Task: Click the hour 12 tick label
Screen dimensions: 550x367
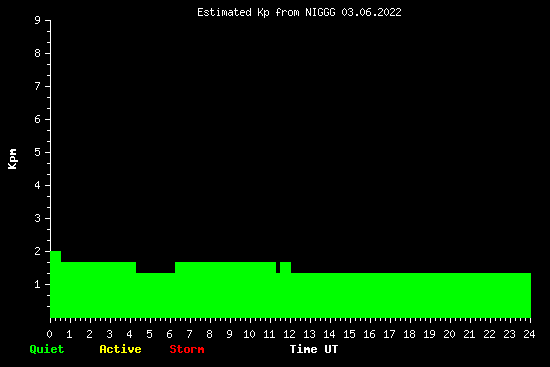Action: tap(289, 334)
